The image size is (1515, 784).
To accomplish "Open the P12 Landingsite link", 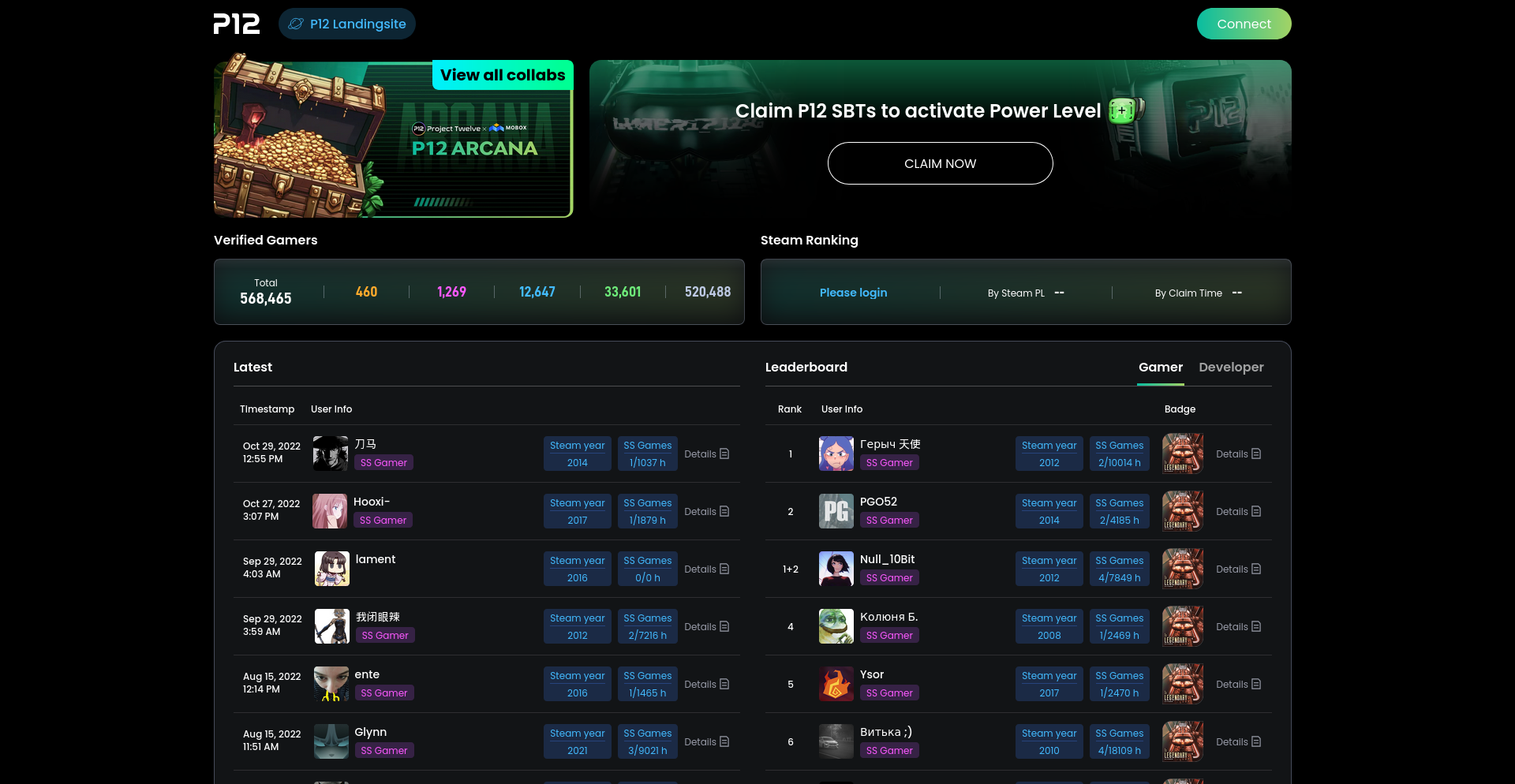I will click(x=347, y=24).
